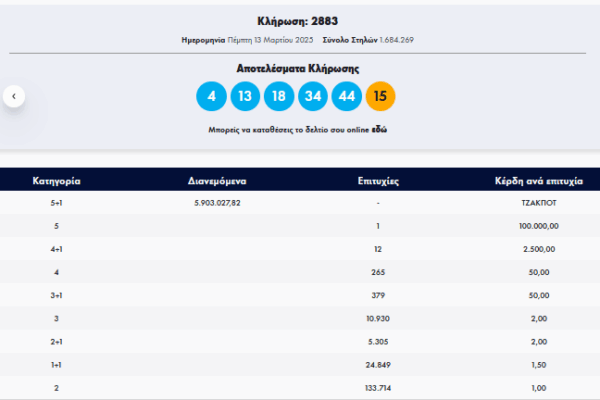Click the blue number 44 ball
This screenshot has width=600, height=400.
347,97
